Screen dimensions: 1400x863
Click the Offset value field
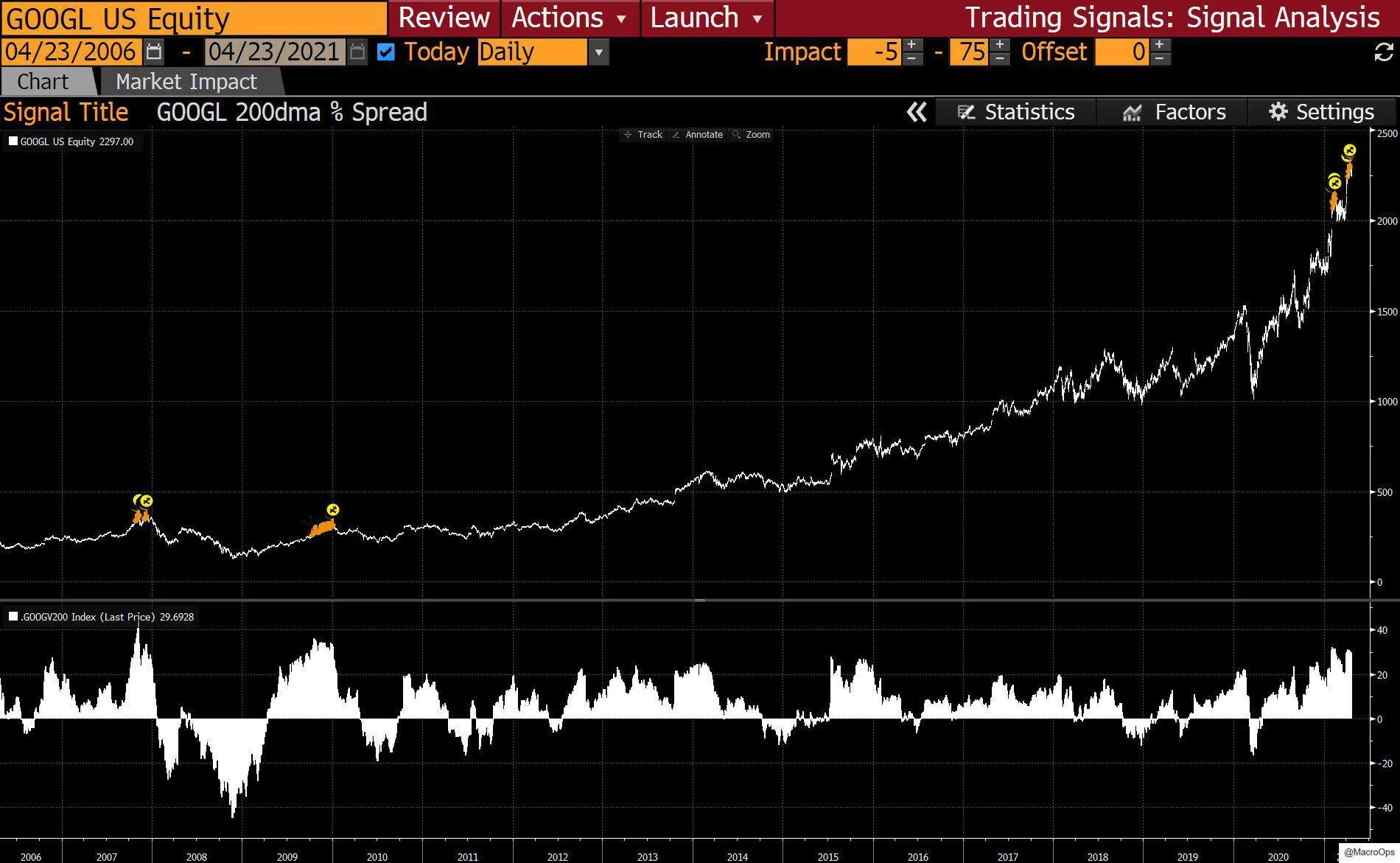click(x=1121, y=52)
